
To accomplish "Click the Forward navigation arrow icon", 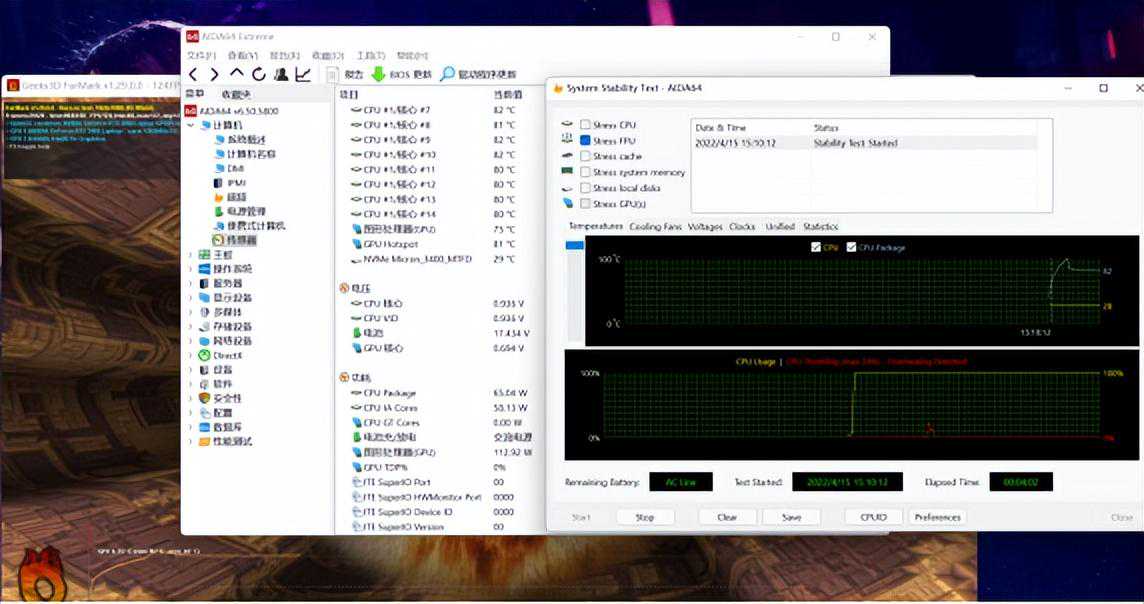I will [214, 74].
